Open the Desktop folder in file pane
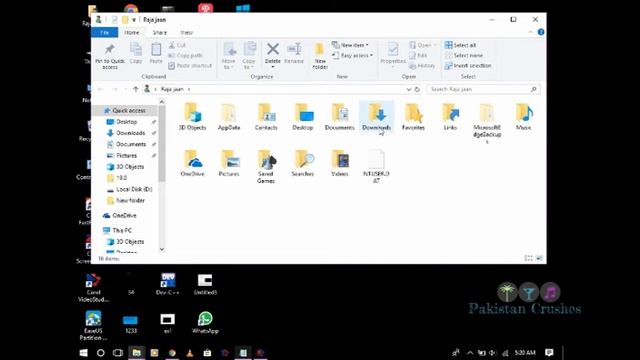 coord(303,117)
